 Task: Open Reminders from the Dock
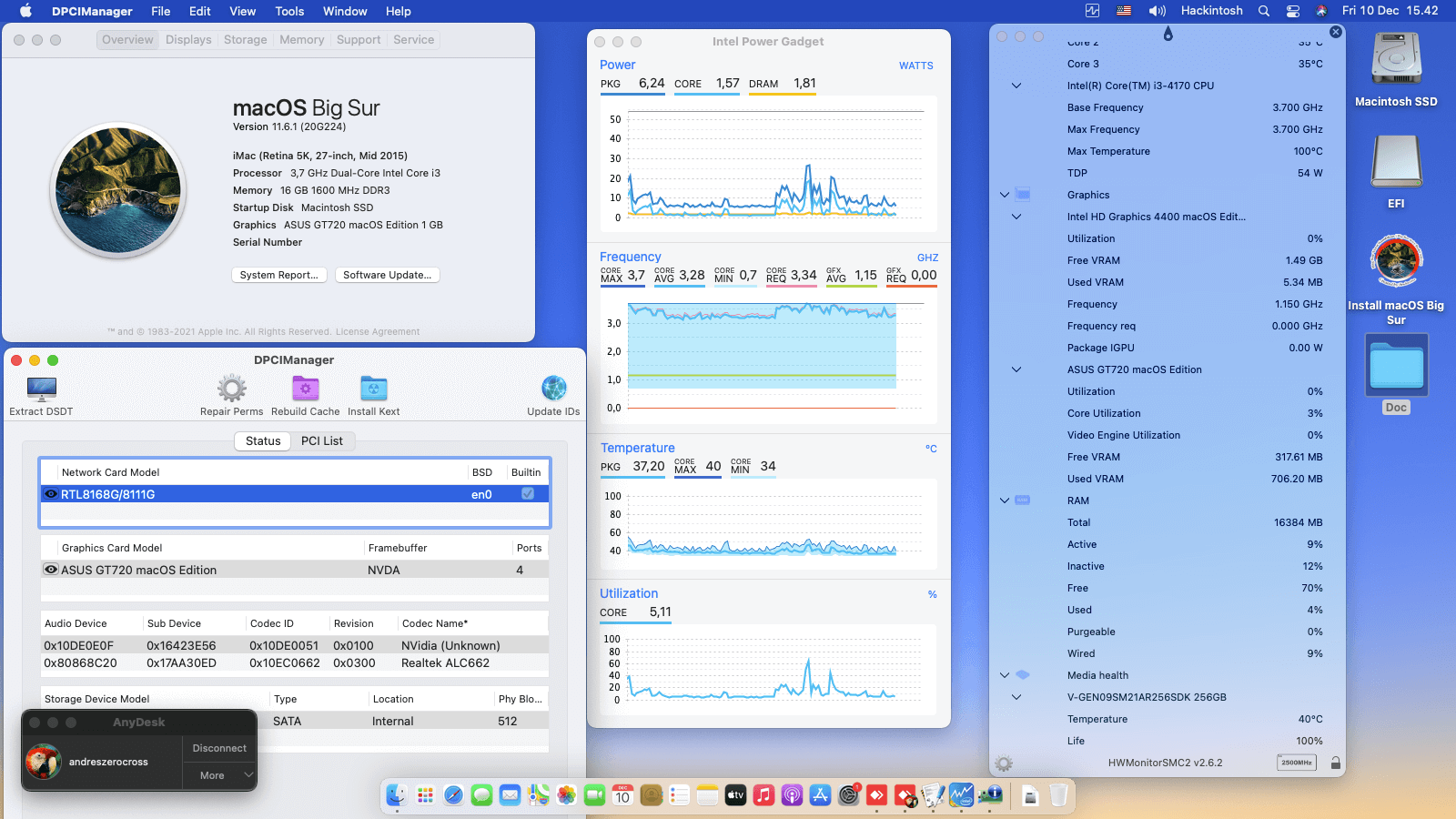click(679, 795)
